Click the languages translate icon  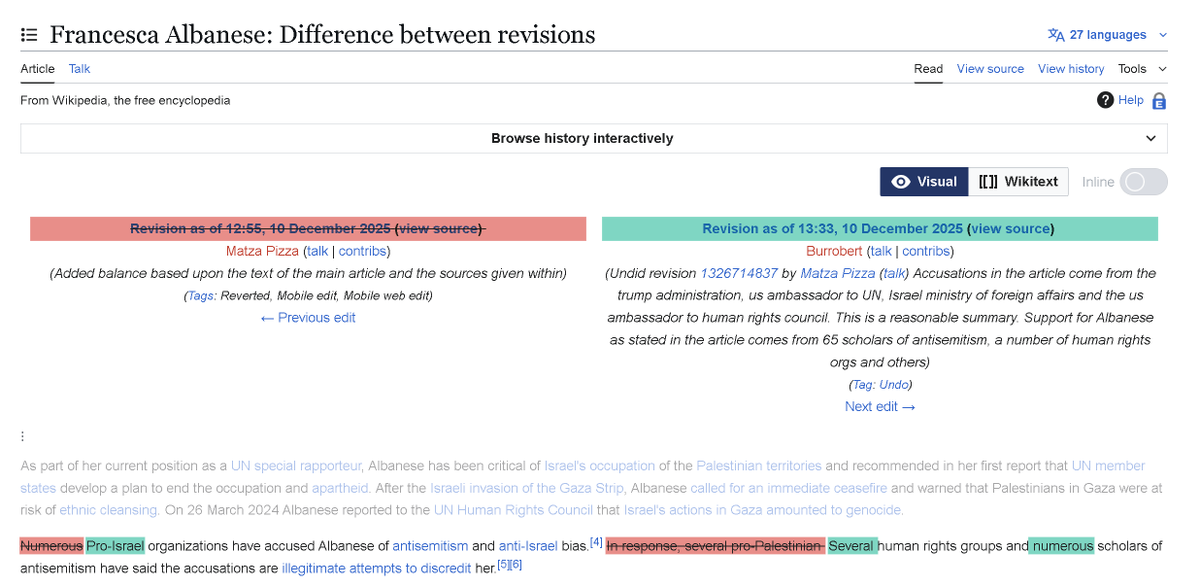click(x=1056, y=35)
